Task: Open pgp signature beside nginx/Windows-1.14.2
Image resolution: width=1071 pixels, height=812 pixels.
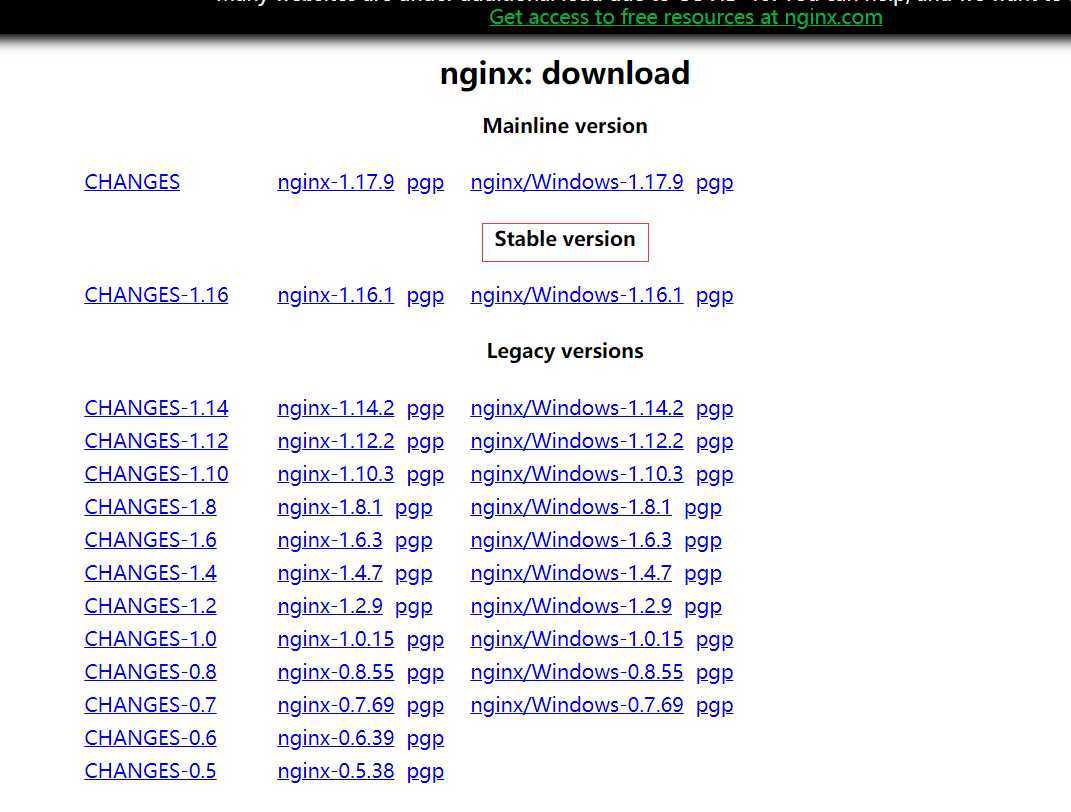Action: [x=714, y=408]
